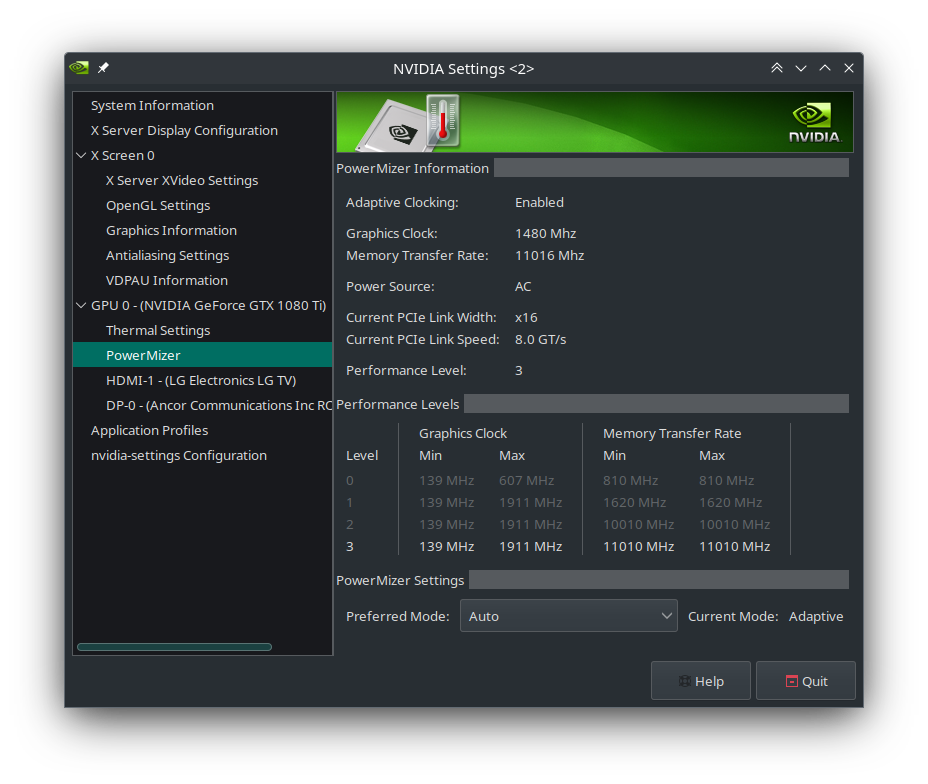Click Current Mode Adaptive value
Screen dimensions: 928x784
pyautogui.click(x=816, y=617)
